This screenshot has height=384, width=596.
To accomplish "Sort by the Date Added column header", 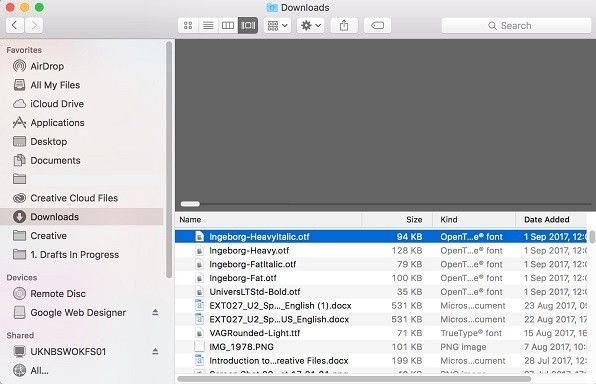I will pyautogui.click(x=551, y=220).
